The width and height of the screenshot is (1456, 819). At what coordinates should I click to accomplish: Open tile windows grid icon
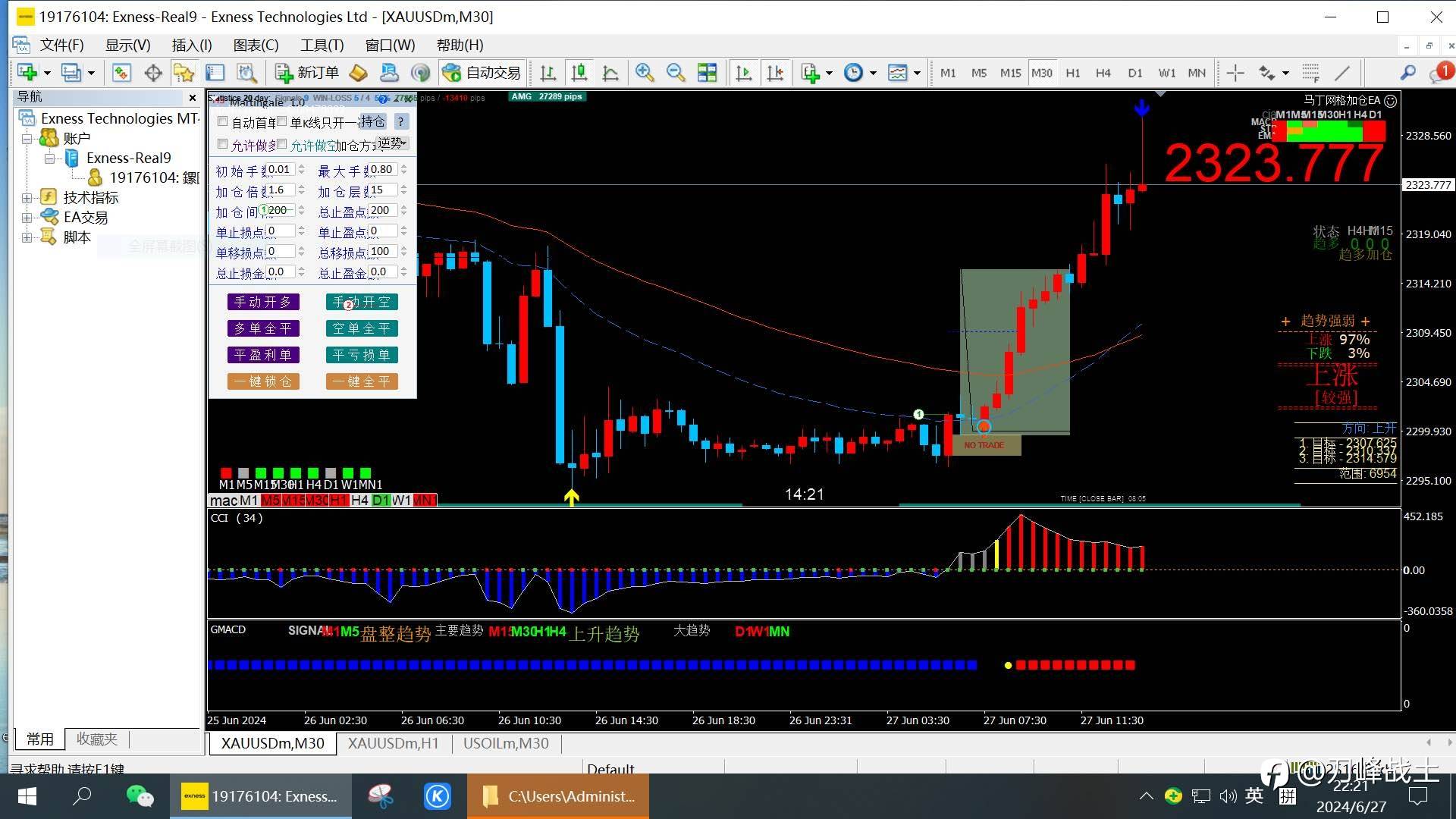click(x=707, y=73)
